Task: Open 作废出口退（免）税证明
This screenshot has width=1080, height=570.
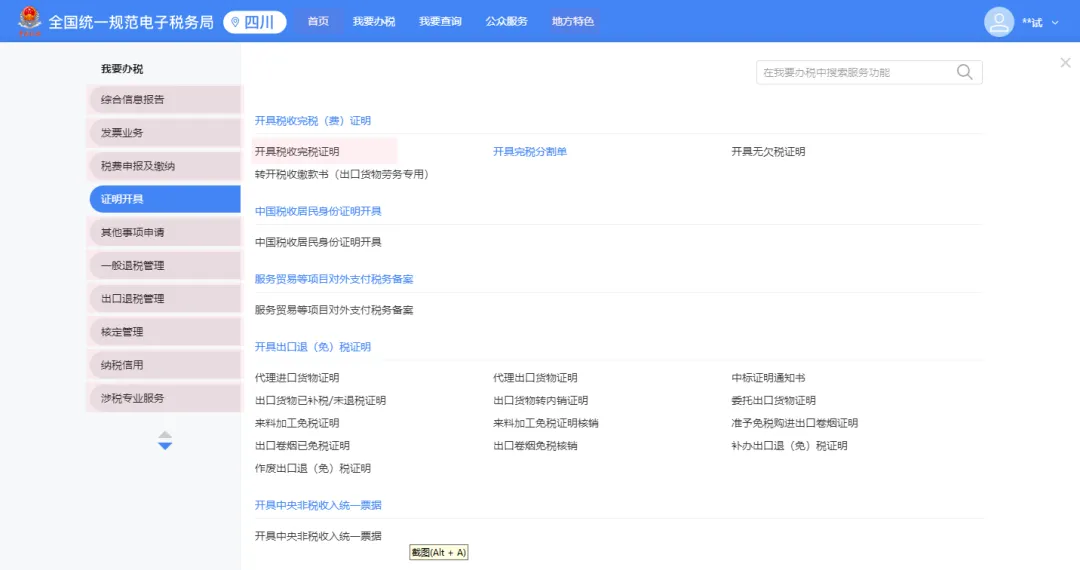Action: click(313, 468)
